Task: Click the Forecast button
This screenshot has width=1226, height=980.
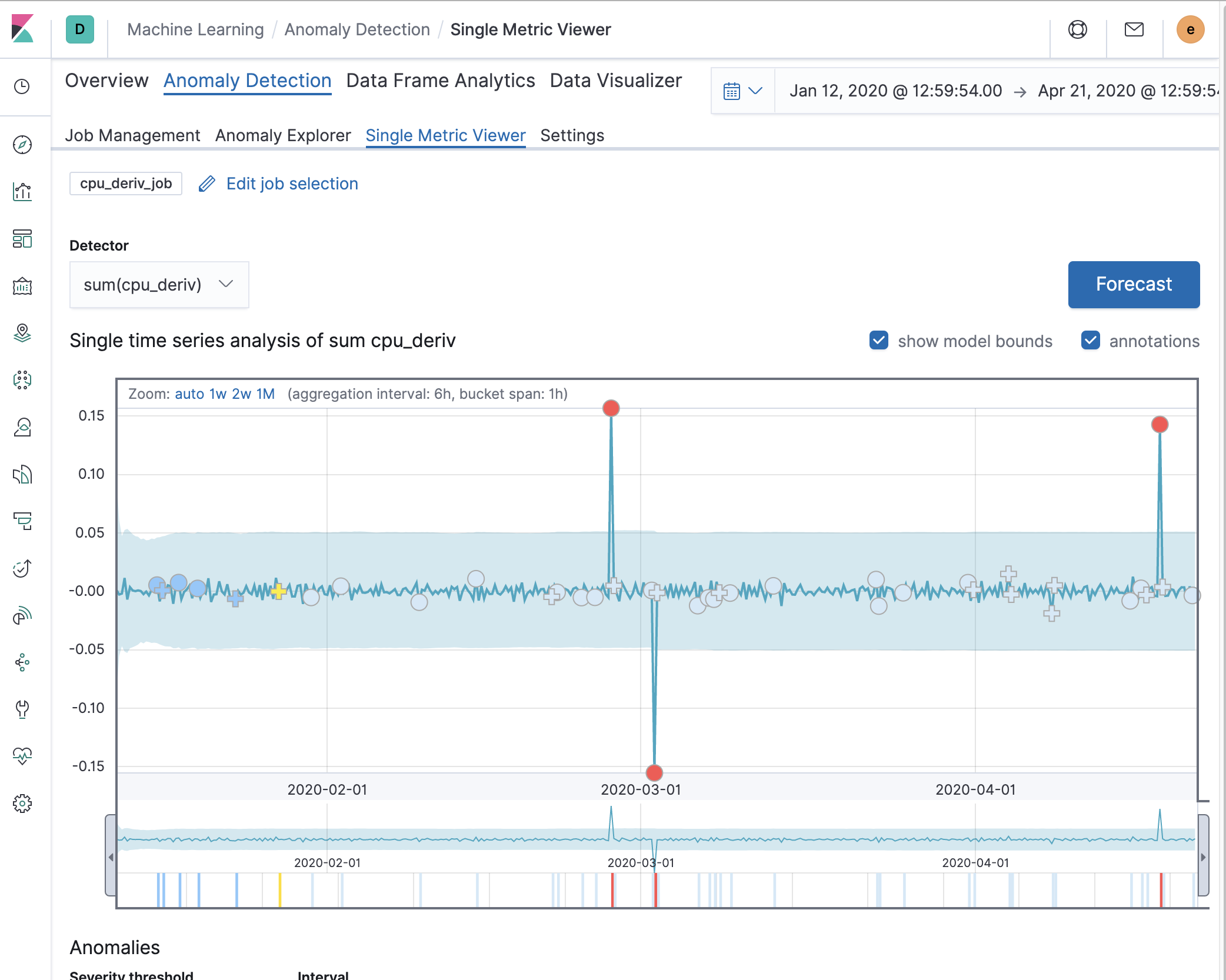Action: click(x=1134, y=285)
